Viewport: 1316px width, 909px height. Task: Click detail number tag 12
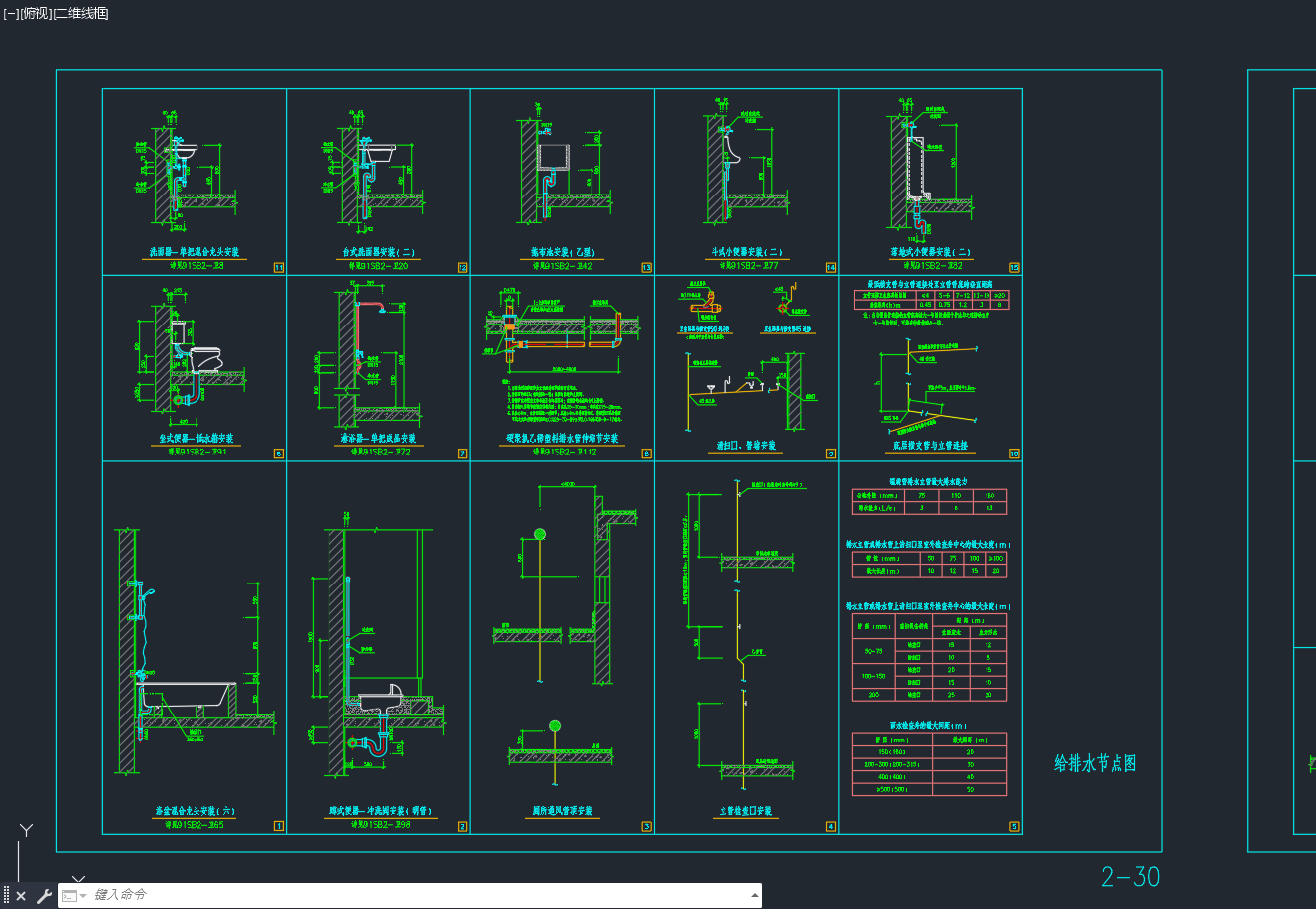(462, 268)
